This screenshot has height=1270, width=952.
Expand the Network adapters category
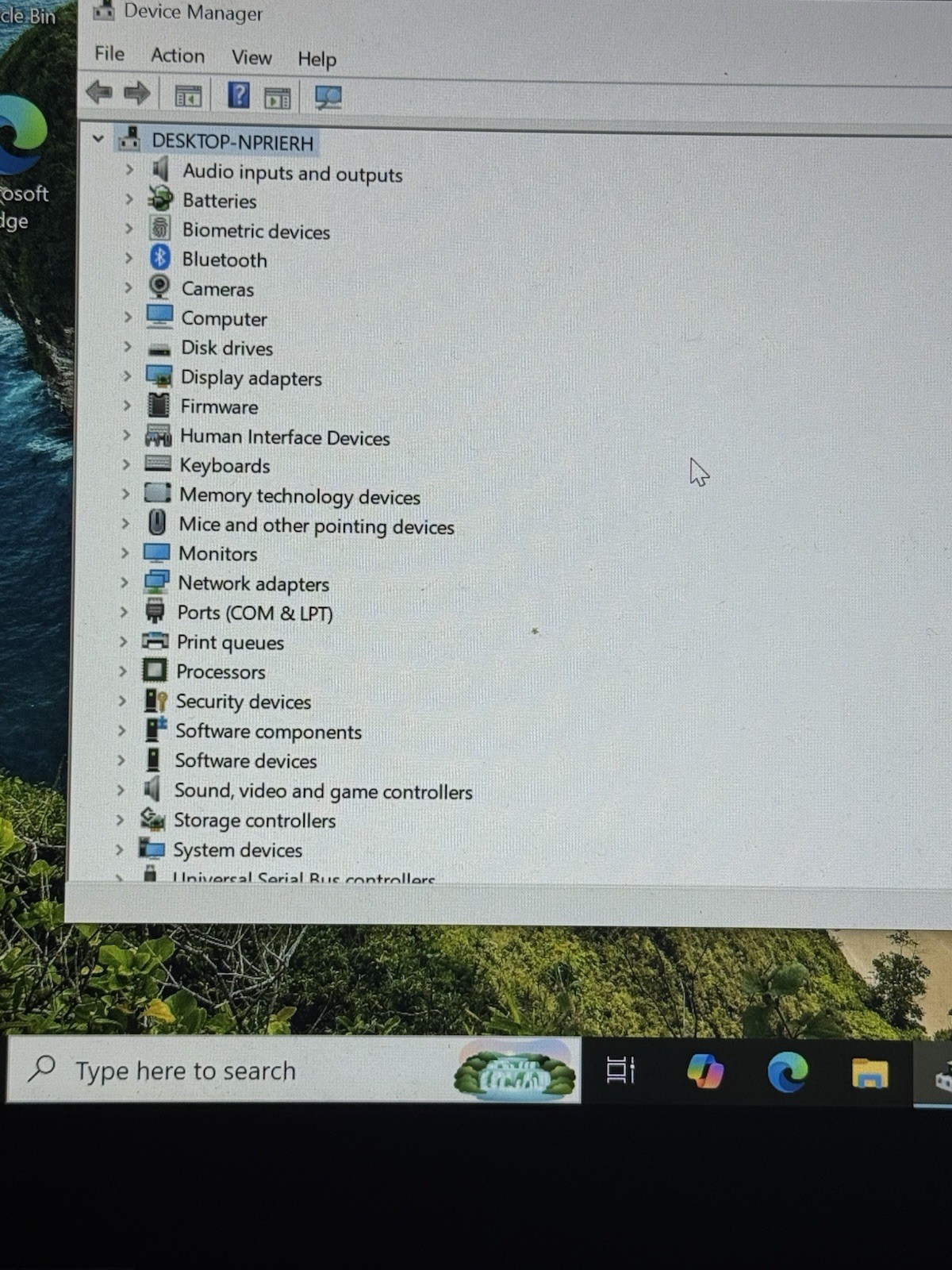(x=125, y=582)
